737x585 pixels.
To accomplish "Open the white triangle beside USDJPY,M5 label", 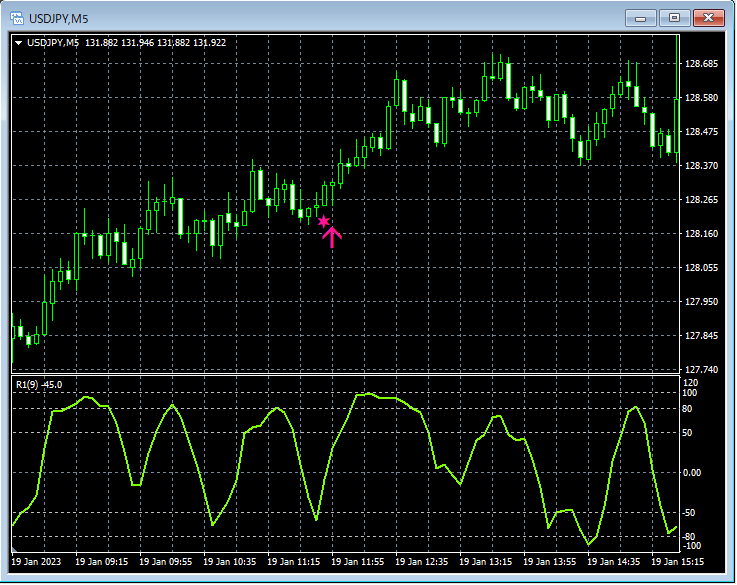I will point(18,42).
